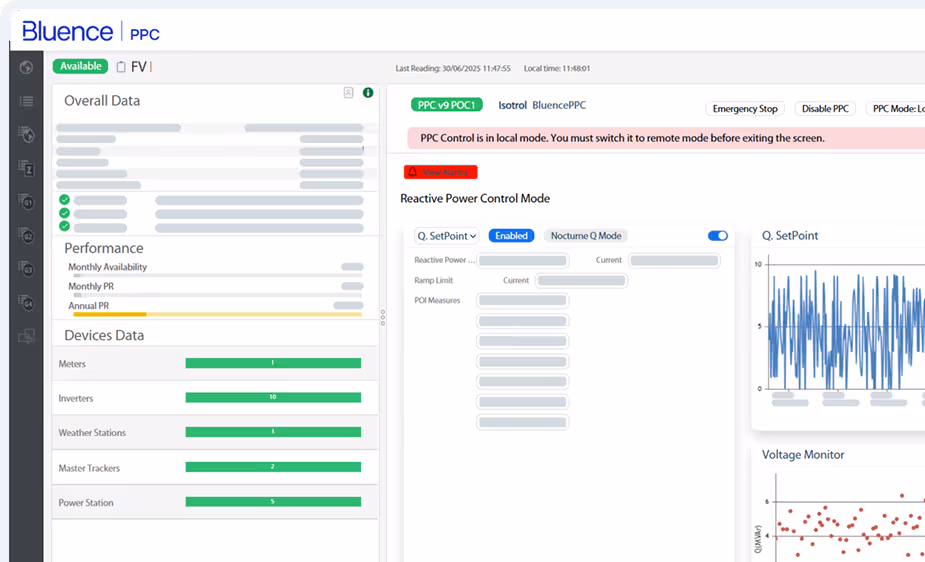Viewport: 925px width, 562px height.
Task: Click the second green check status icon
Action: 64,213
